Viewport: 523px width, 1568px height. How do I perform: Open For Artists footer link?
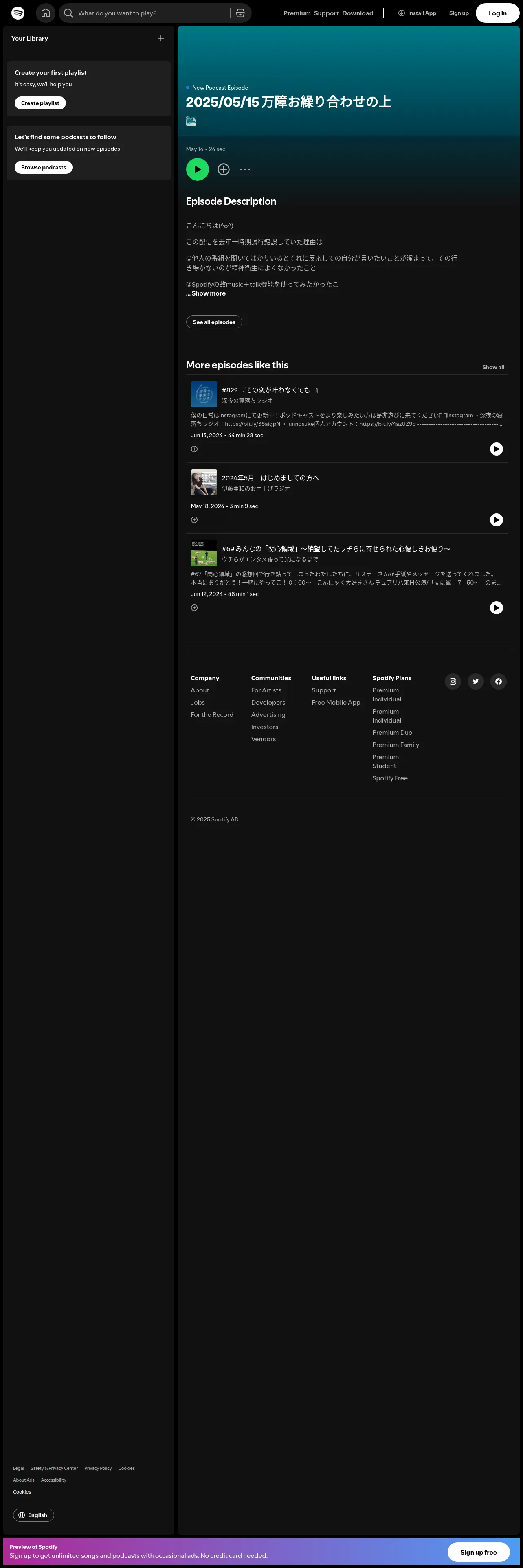266,690
